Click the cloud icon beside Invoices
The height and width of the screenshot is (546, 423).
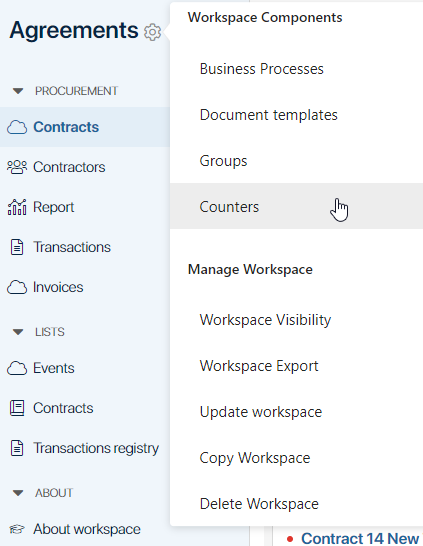pyautogui.click(x=17, y=288)
